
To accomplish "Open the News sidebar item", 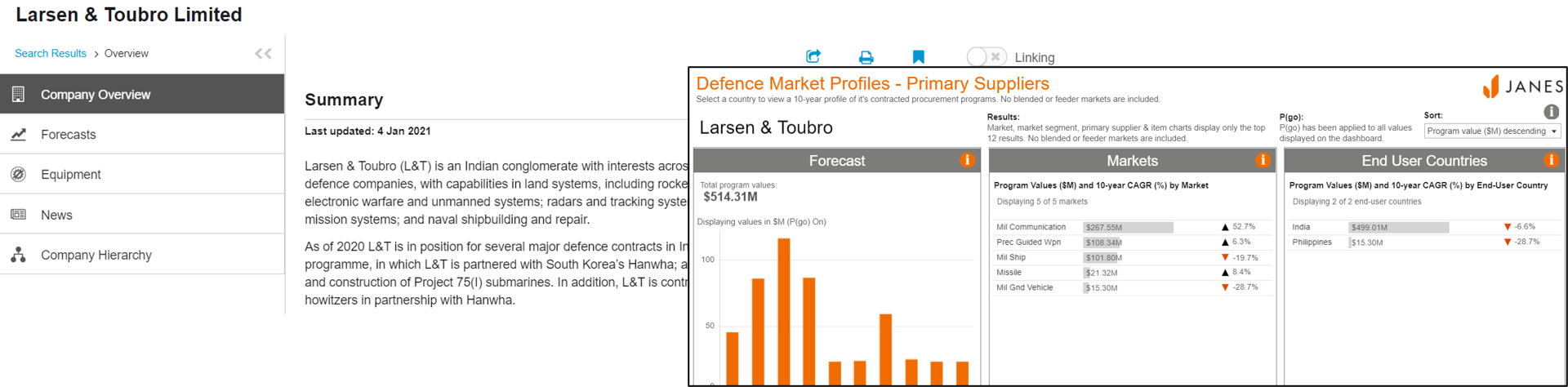I will tap(142, 215).
